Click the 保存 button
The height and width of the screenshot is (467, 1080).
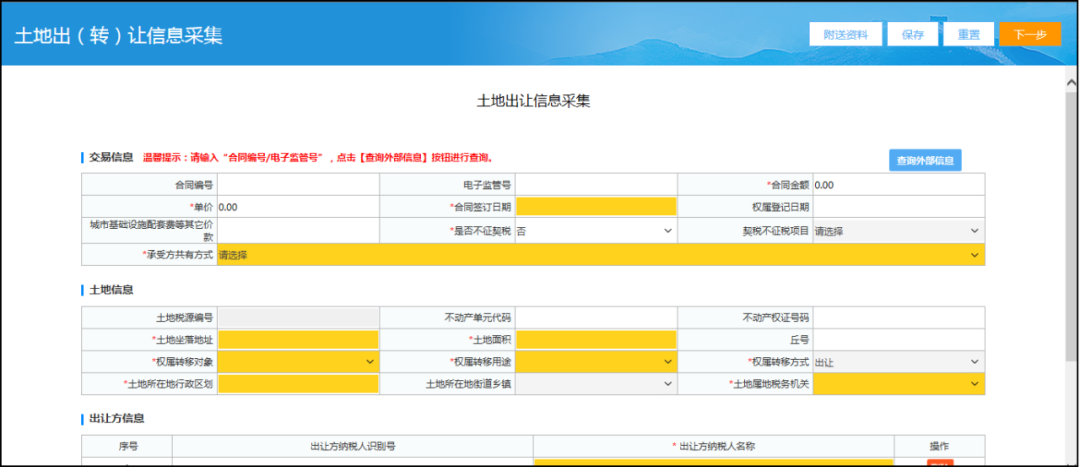pyautogui.click(x=912, y=34)
